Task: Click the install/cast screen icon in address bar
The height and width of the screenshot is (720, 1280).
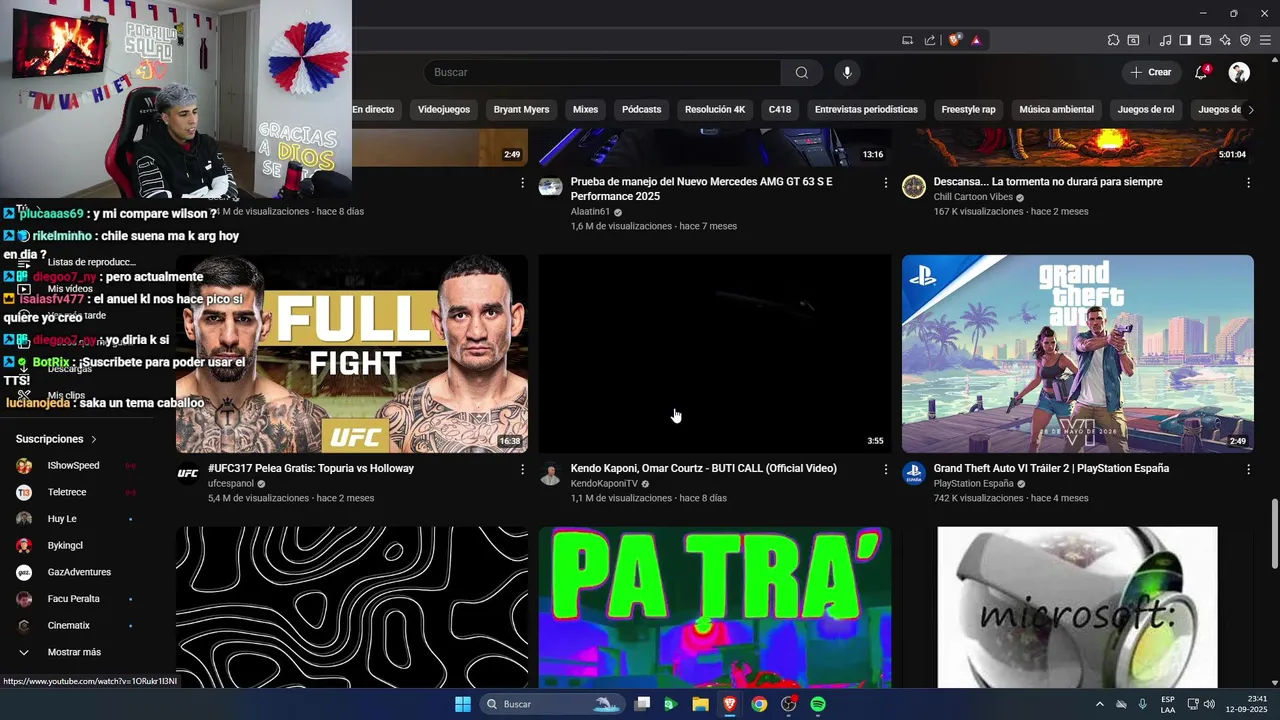Action: [x=907, y=40]
